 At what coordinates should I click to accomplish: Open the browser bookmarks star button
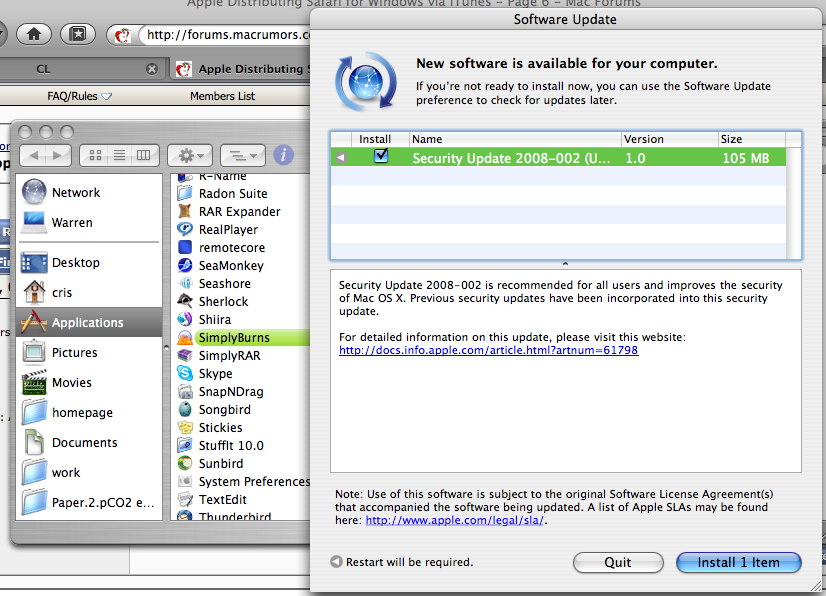[77, 35]
